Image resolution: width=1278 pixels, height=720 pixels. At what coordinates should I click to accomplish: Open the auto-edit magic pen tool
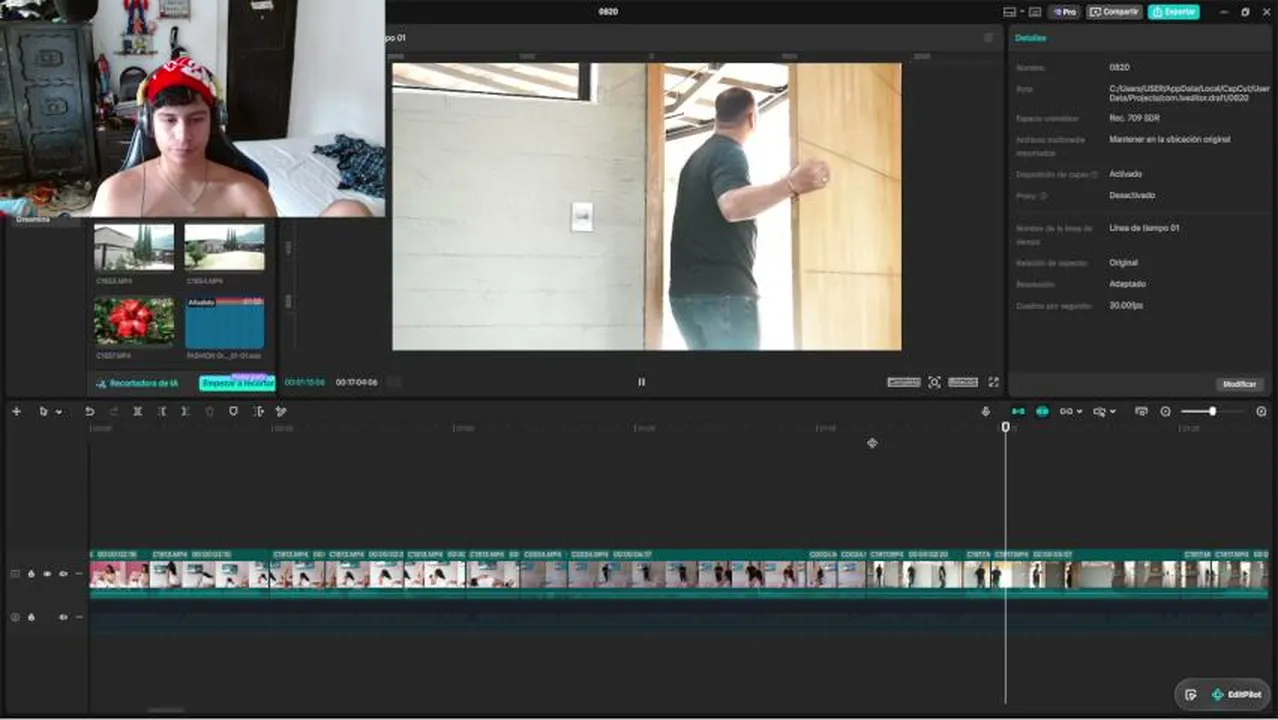click(x=281, y=411)
